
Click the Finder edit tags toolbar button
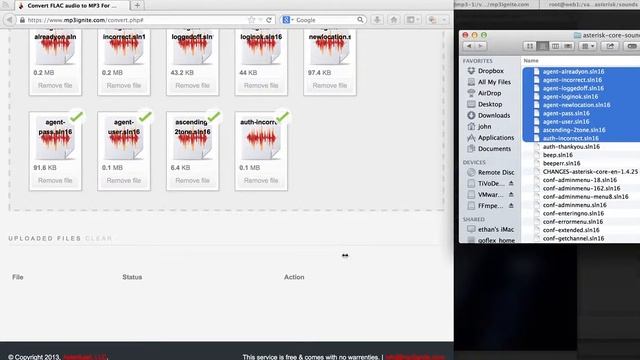pyautogui.click(x=632, y=46)
